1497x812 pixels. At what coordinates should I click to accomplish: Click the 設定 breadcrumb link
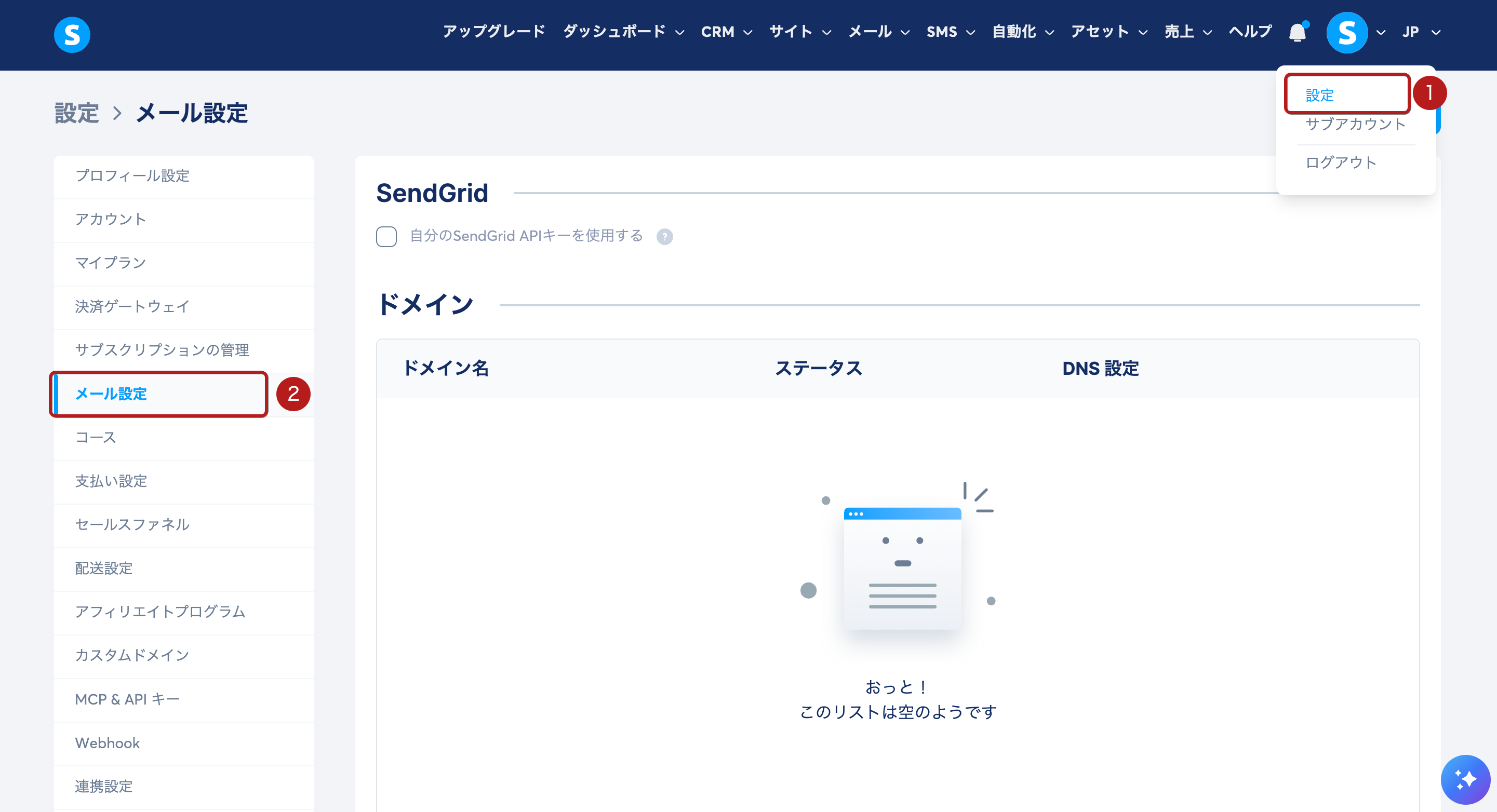click(x=77, y=113)
